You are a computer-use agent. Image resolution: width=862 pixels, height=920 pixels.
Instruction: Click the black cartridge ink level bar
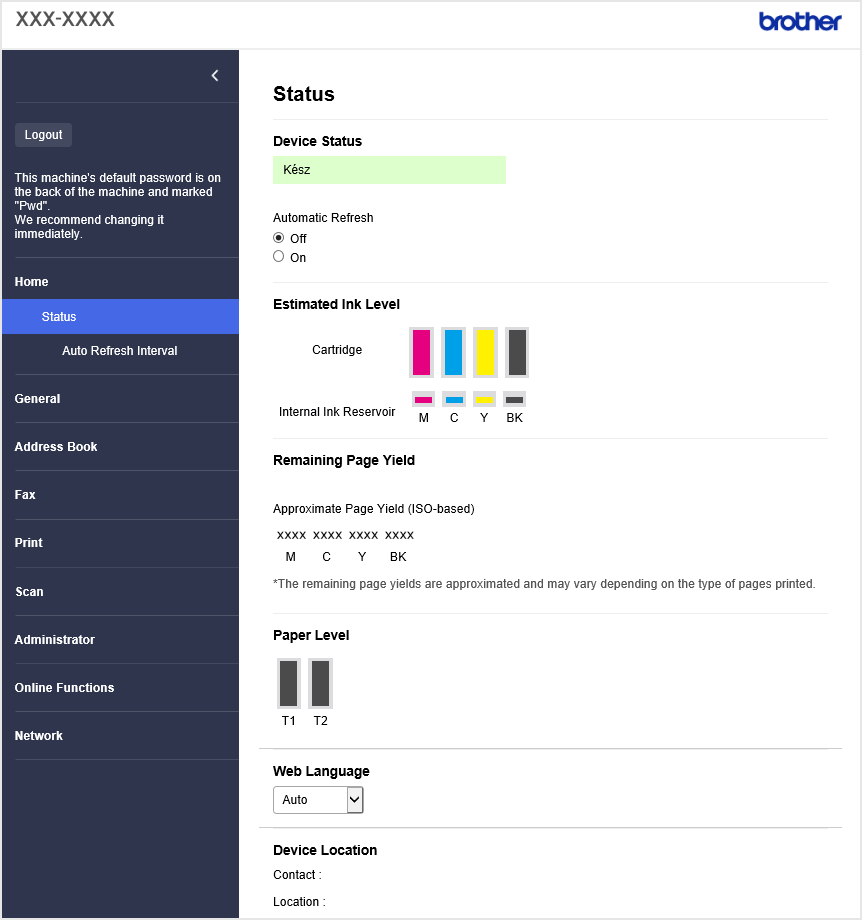(517, 352)
